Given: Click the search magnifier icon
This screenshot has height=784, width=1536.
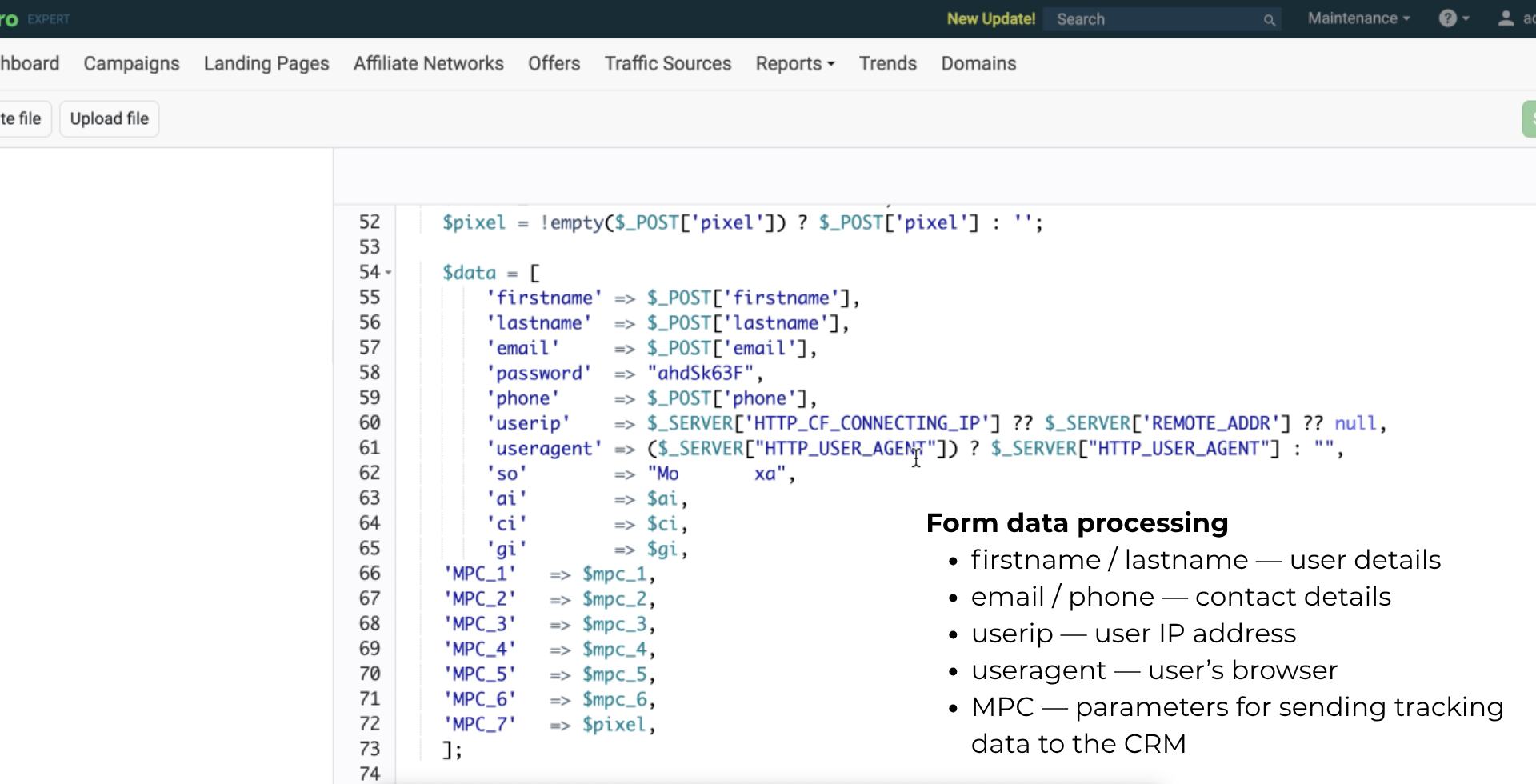Looking at the screenshot, I should coord(1270,20).
